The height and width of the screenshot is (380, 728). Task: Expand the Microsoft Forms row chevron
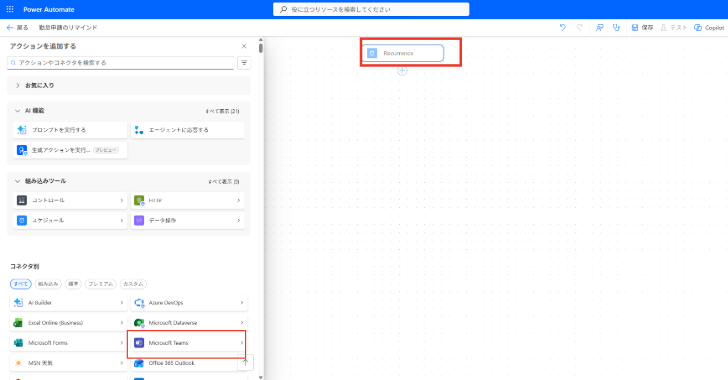[122, 343]
